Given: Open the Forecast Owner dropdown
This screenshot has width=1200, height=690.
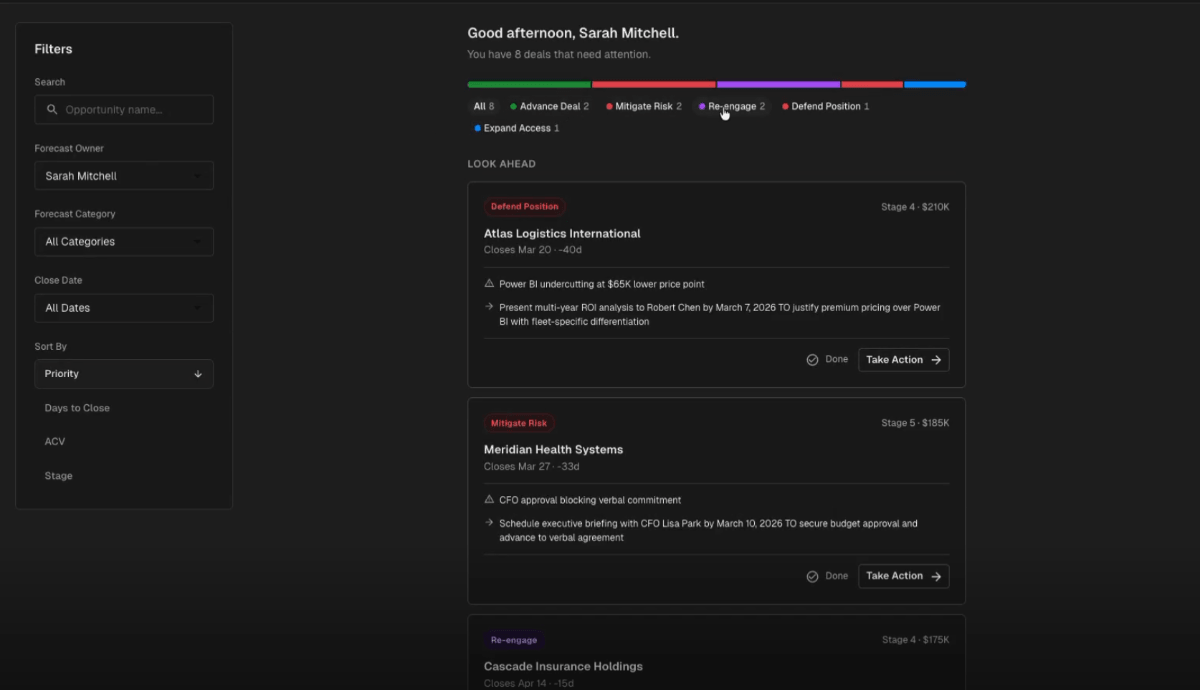Looking at the screenshot, I should pos(124,176).
